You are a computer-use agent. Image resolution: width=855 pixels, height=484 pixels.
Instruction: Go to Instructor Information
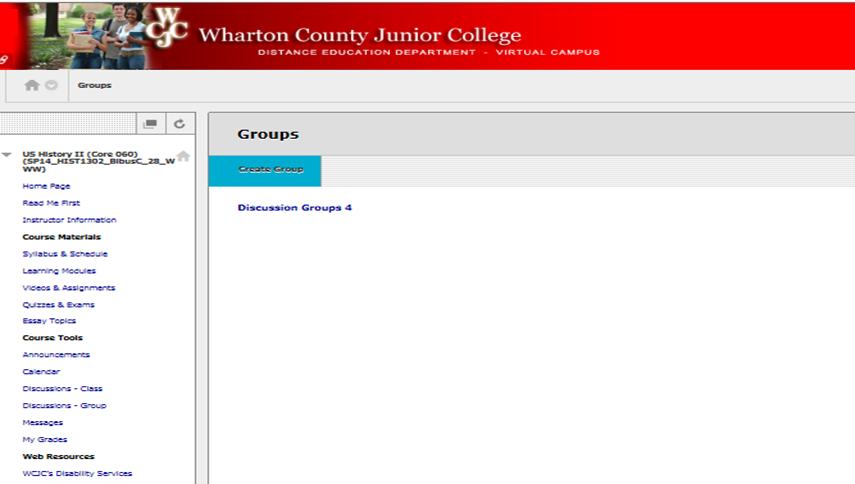[69, 220]
